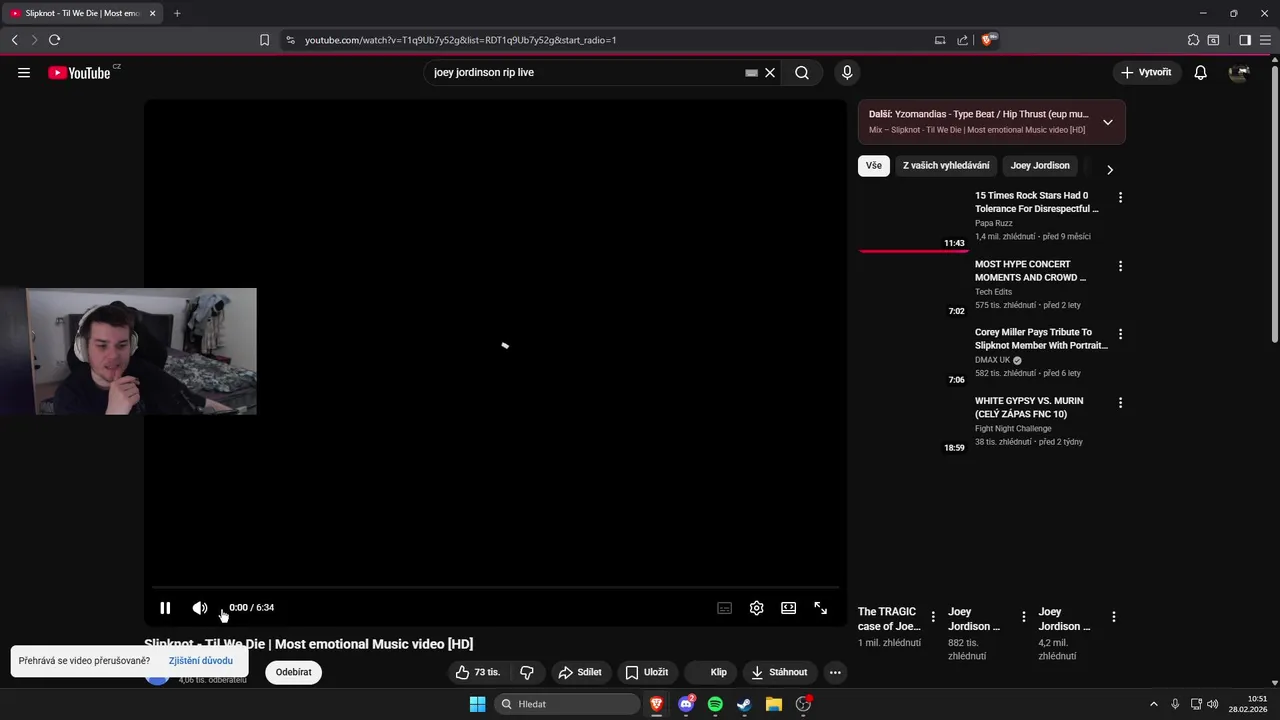Screen dimensions: 1280x720
Task: Click the browser share icon in address bar
Action: coord(962,40)
